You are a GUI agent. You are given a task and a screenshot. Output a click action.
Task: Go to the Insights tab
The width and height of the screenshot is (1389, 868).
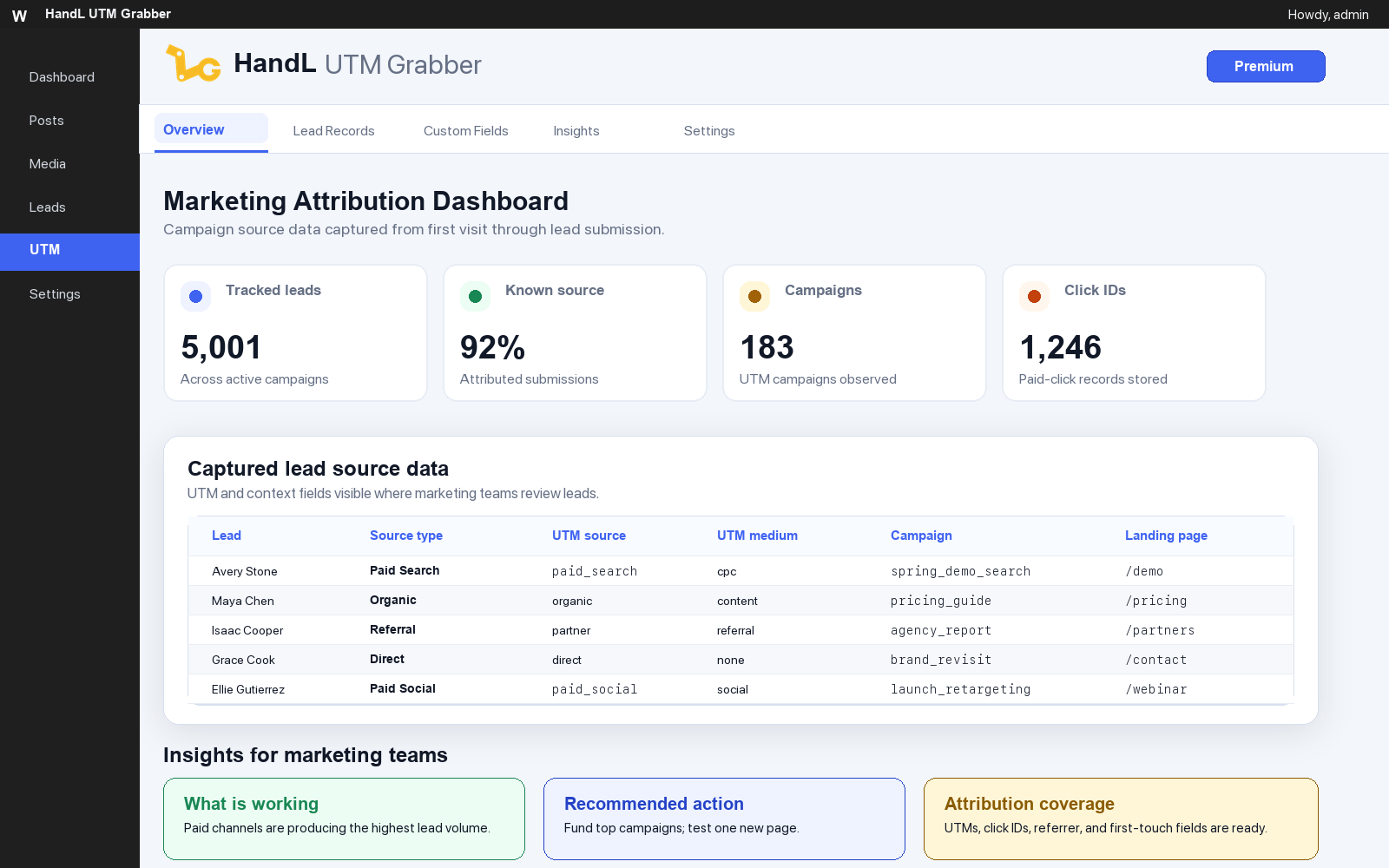tap(576, 131)
